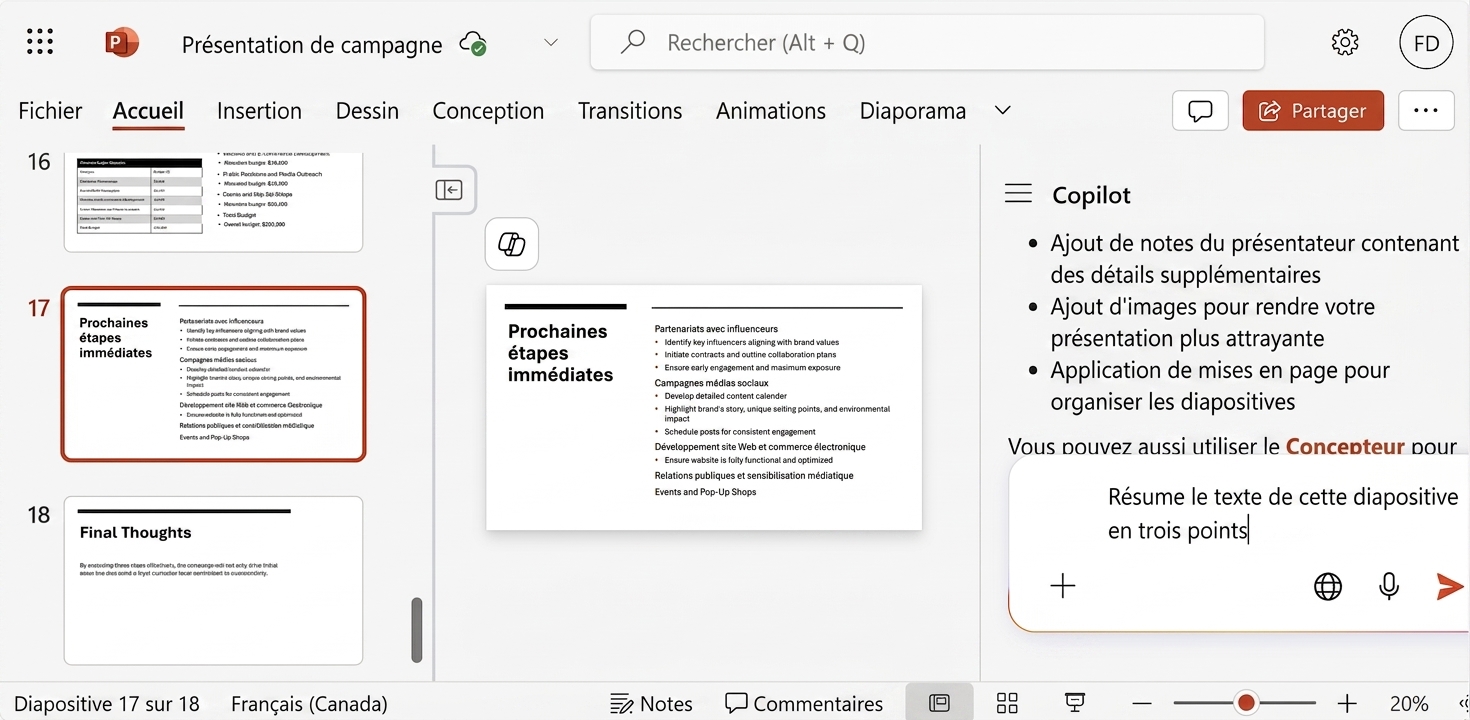The image size is (1470, 720).
Task: Change the Français (Canada) language
Action: pos(309,704)
